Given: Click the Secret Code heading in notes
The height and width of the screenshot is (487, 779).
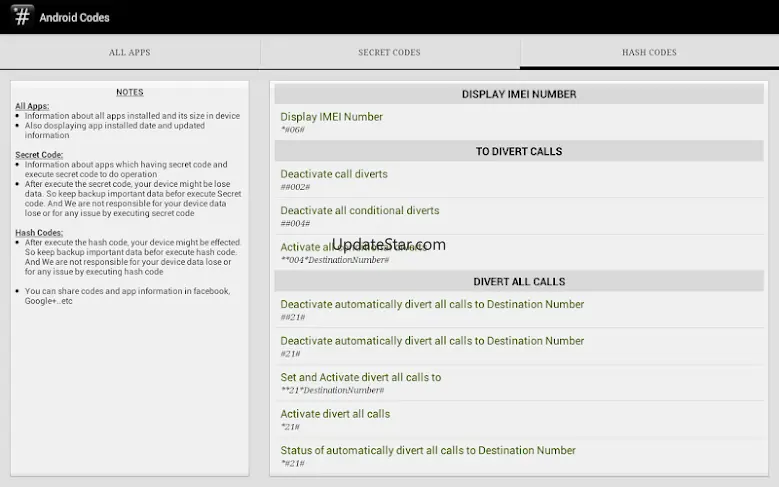Looking at the screenshot, I should (x=36, y=155).
